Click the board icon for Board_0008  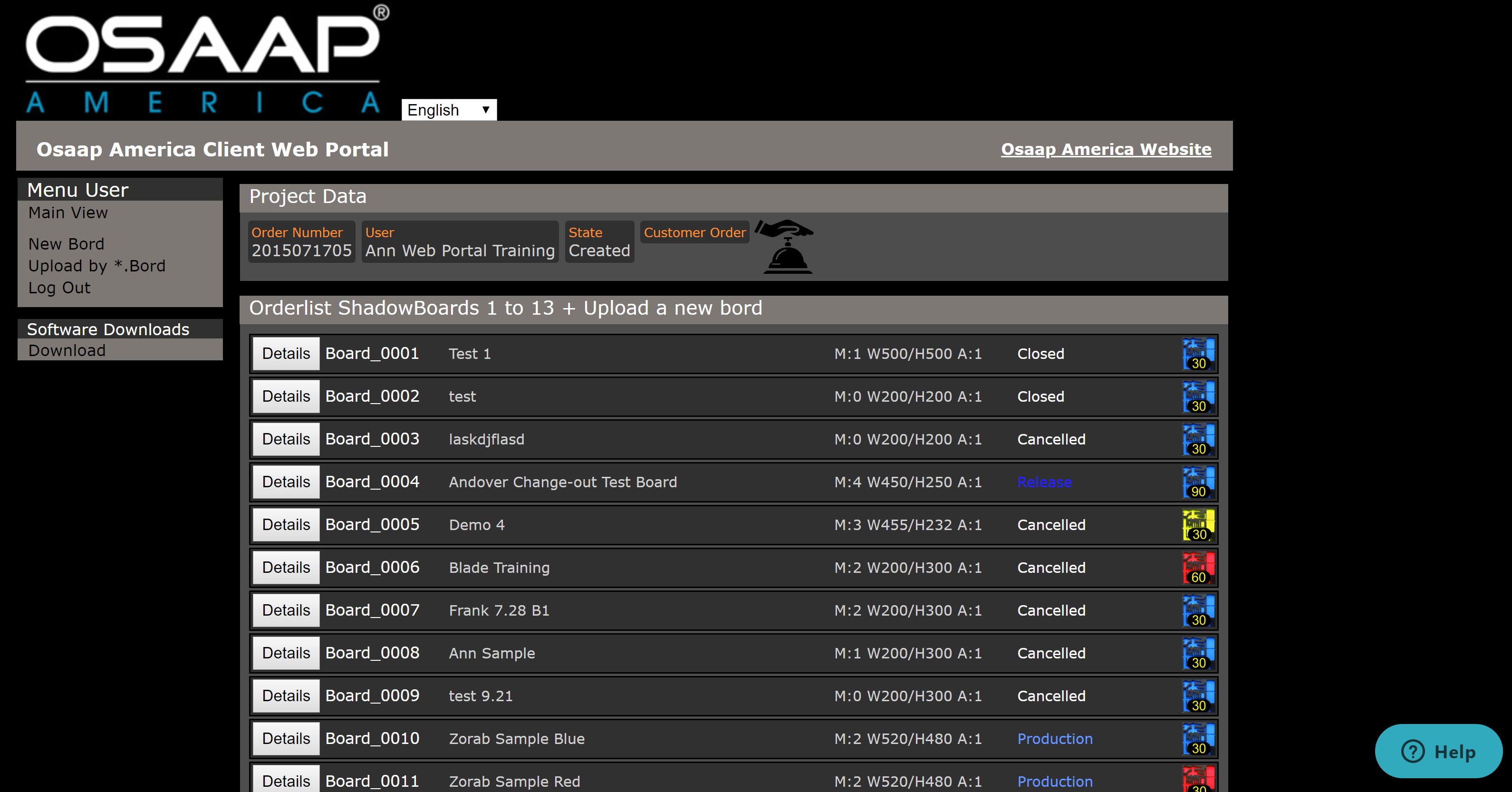[x=1198, y=654]
